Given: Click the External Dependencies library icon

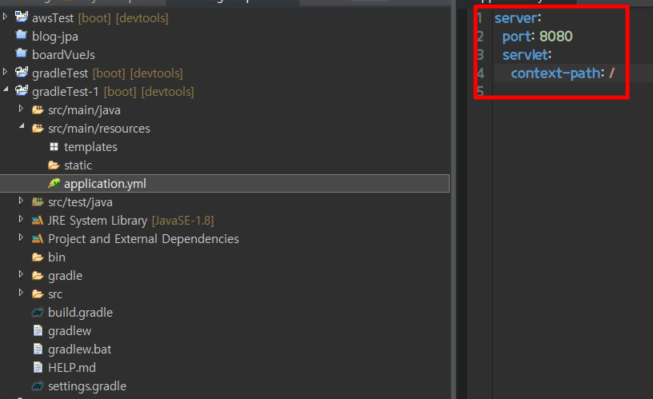Looking at the screenshot, I should click(x=38, y=239).
